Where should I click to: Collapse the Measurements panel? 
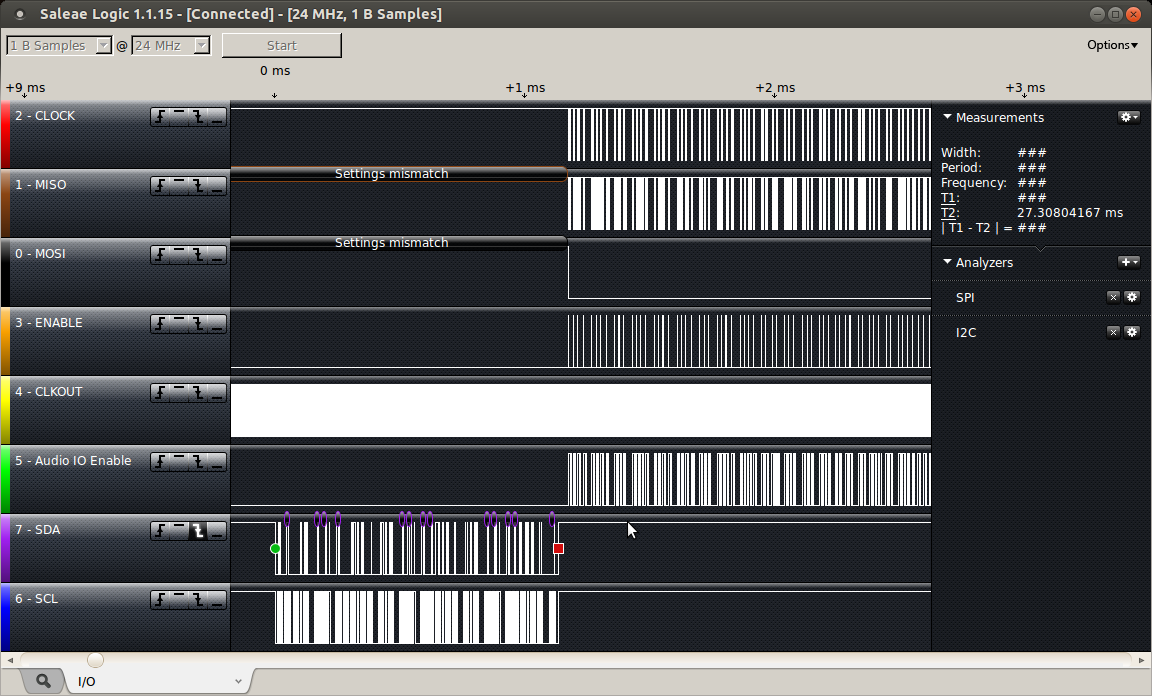947,117
